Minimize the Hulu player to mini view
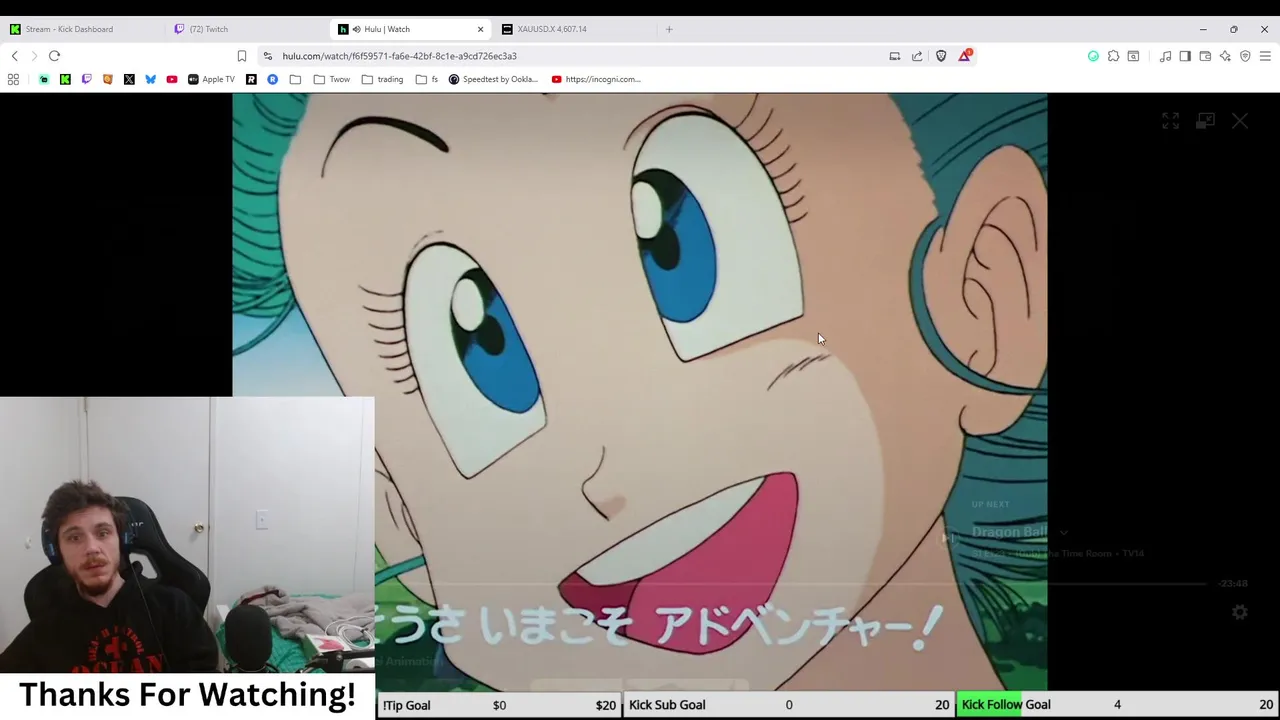Image resolution: width=1280 pixels, height=720 pixels. pos(1205,121)
